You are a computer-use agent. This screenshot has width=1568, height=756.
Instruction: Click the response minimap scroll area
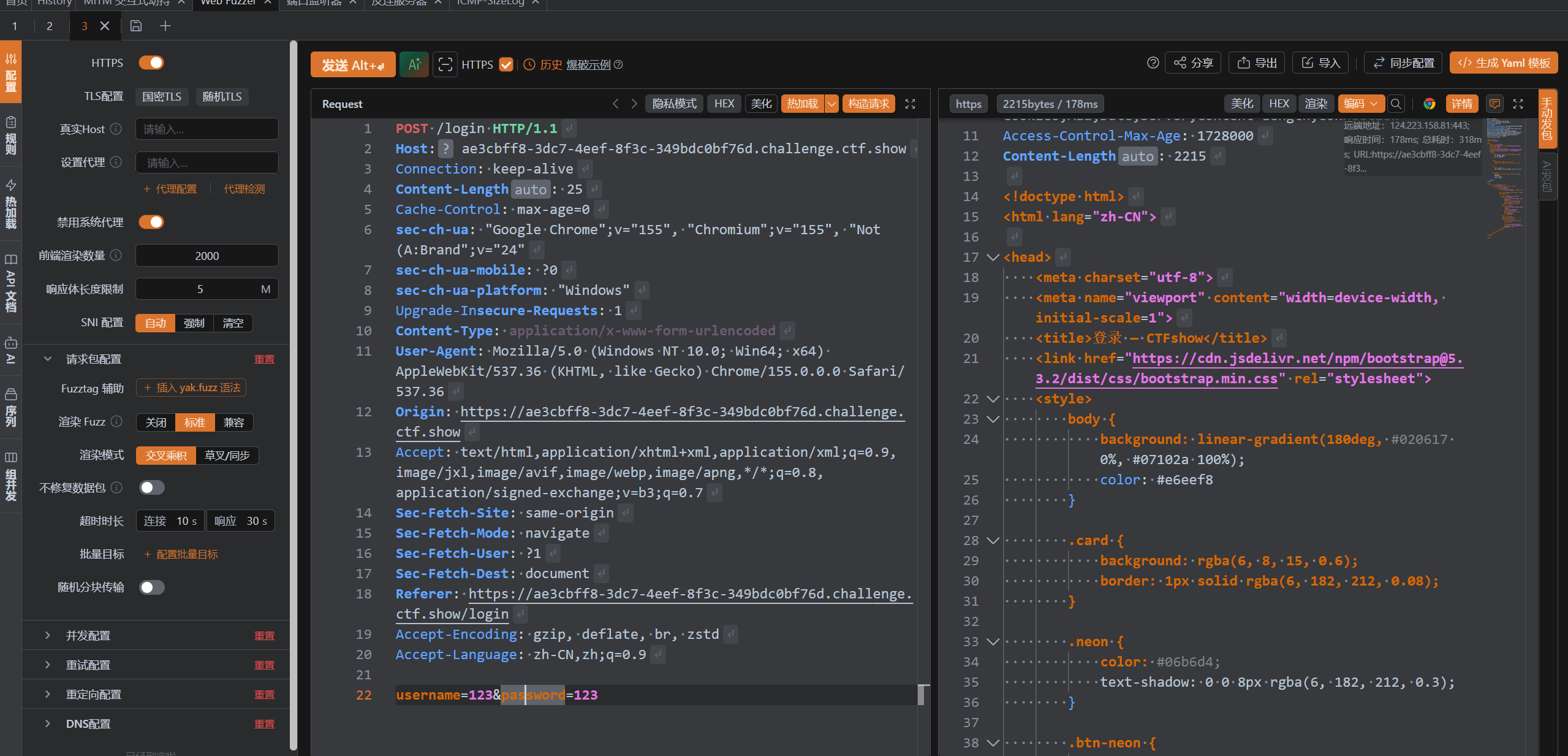[1504, 178]
